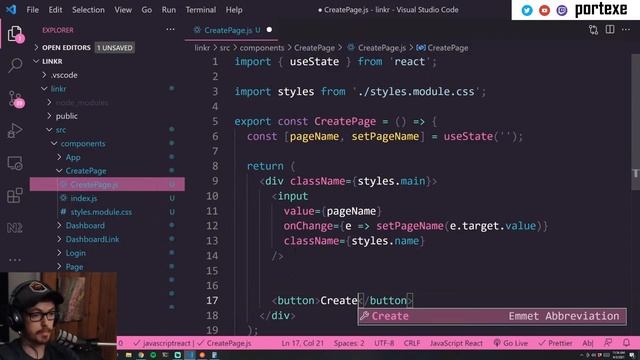This screenshot has height=360, width=640.
Task: Change end of line sequence CRLF
Action: tap(412, 343)
